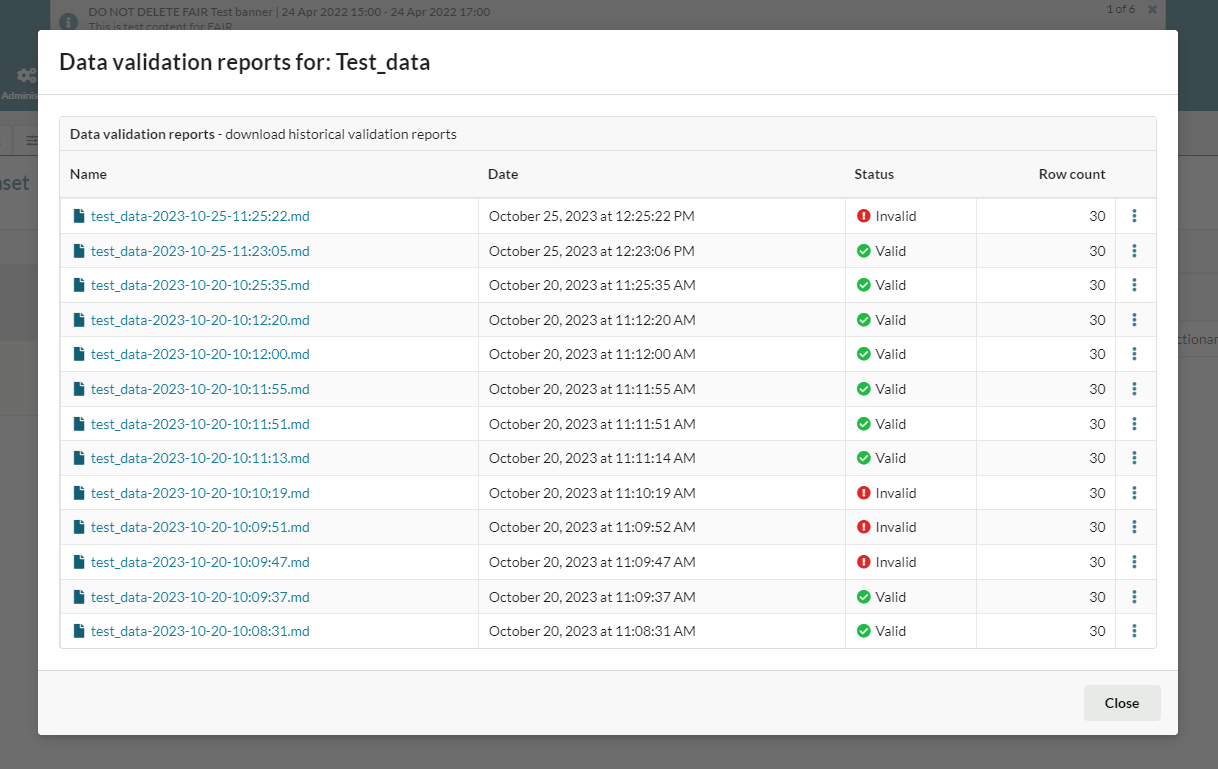The width and height of the screenshot is (1218, 769).
Task: Click the red Invalid icon in first row
Action: (x=864, y=216)
